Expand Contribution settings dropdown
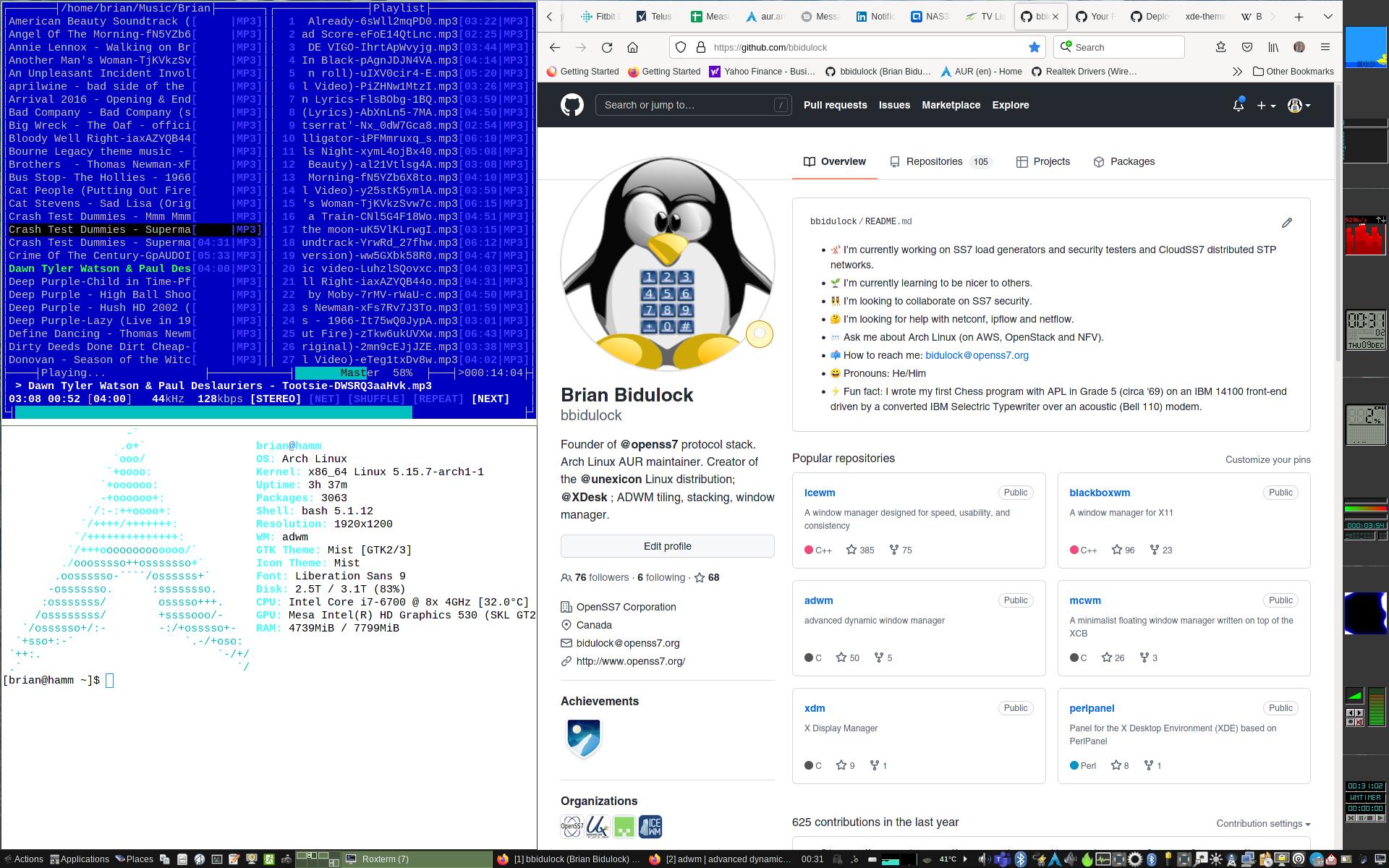This screenshot has width=1389, height=868. (x=1262, y=823)
